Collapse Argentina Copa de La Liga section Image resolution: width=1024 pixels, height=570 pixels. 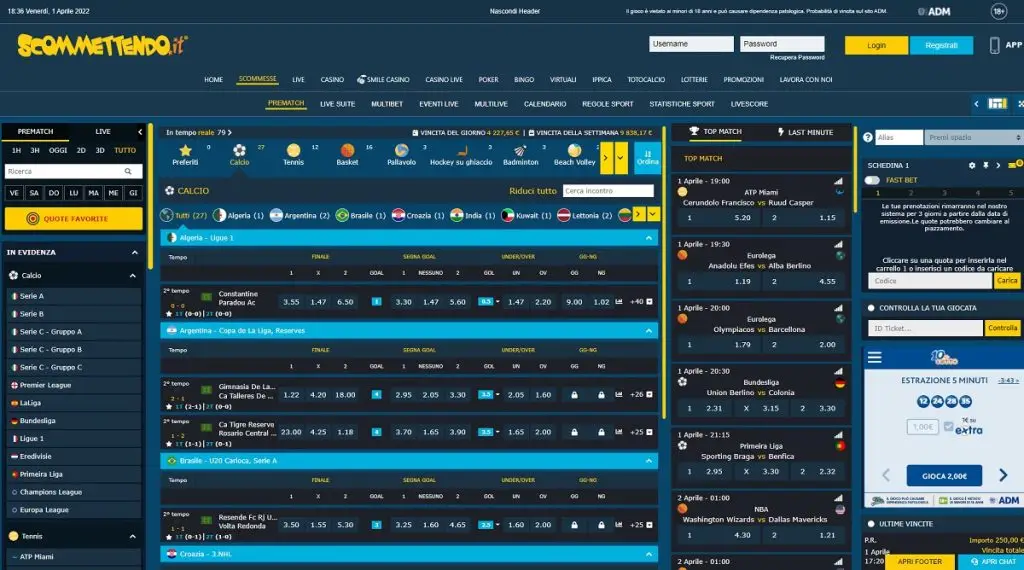tap(648, 331)
